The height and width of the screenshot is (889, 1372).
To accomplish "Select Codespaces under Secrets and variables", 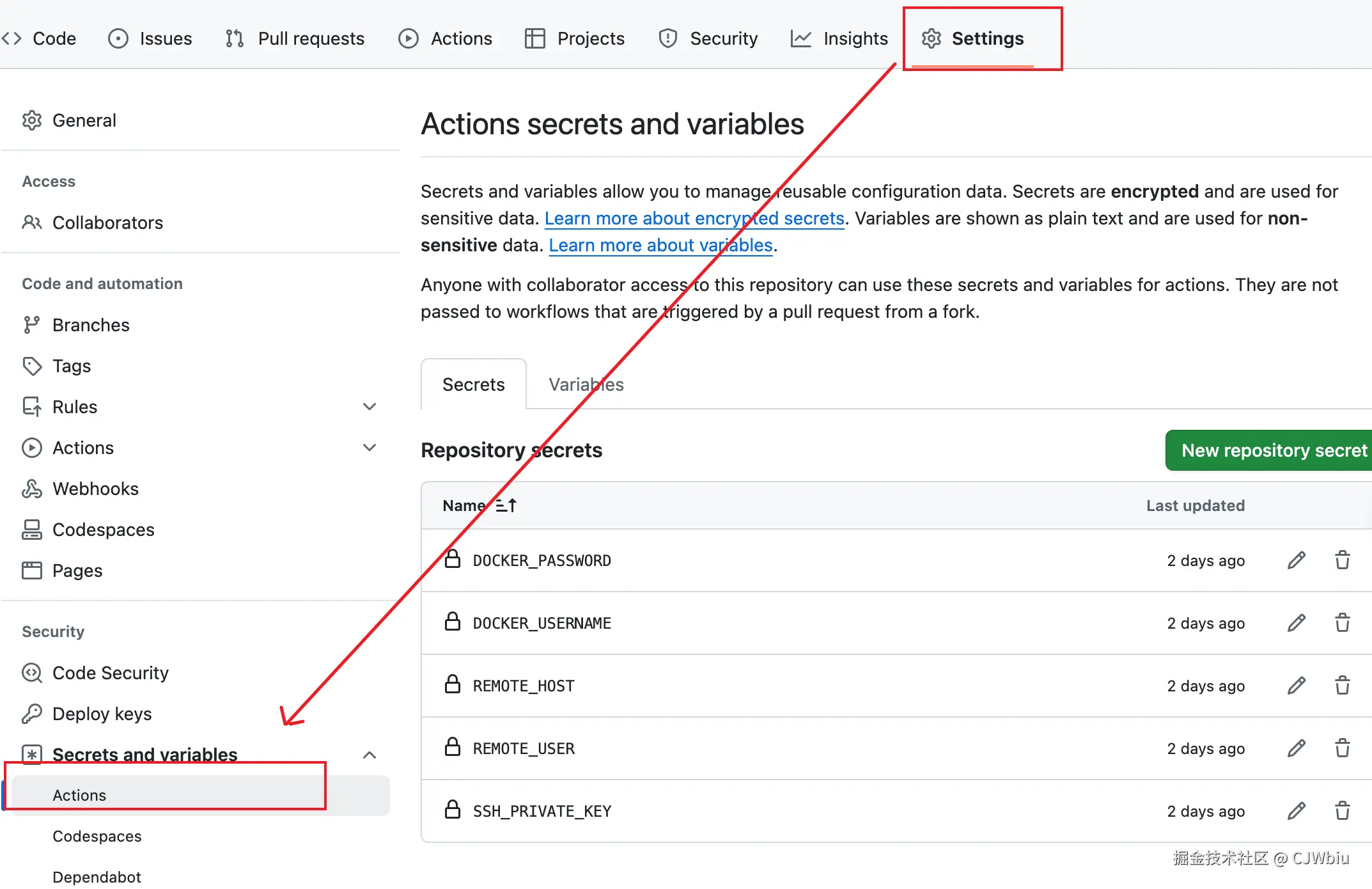I will click(97, 836).
